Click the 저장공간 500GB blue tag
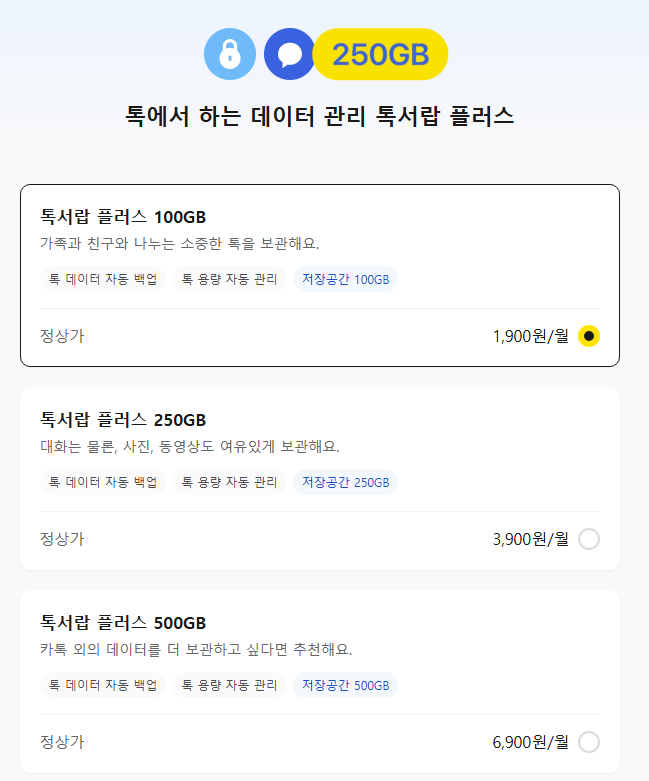 tap(345, 685)
